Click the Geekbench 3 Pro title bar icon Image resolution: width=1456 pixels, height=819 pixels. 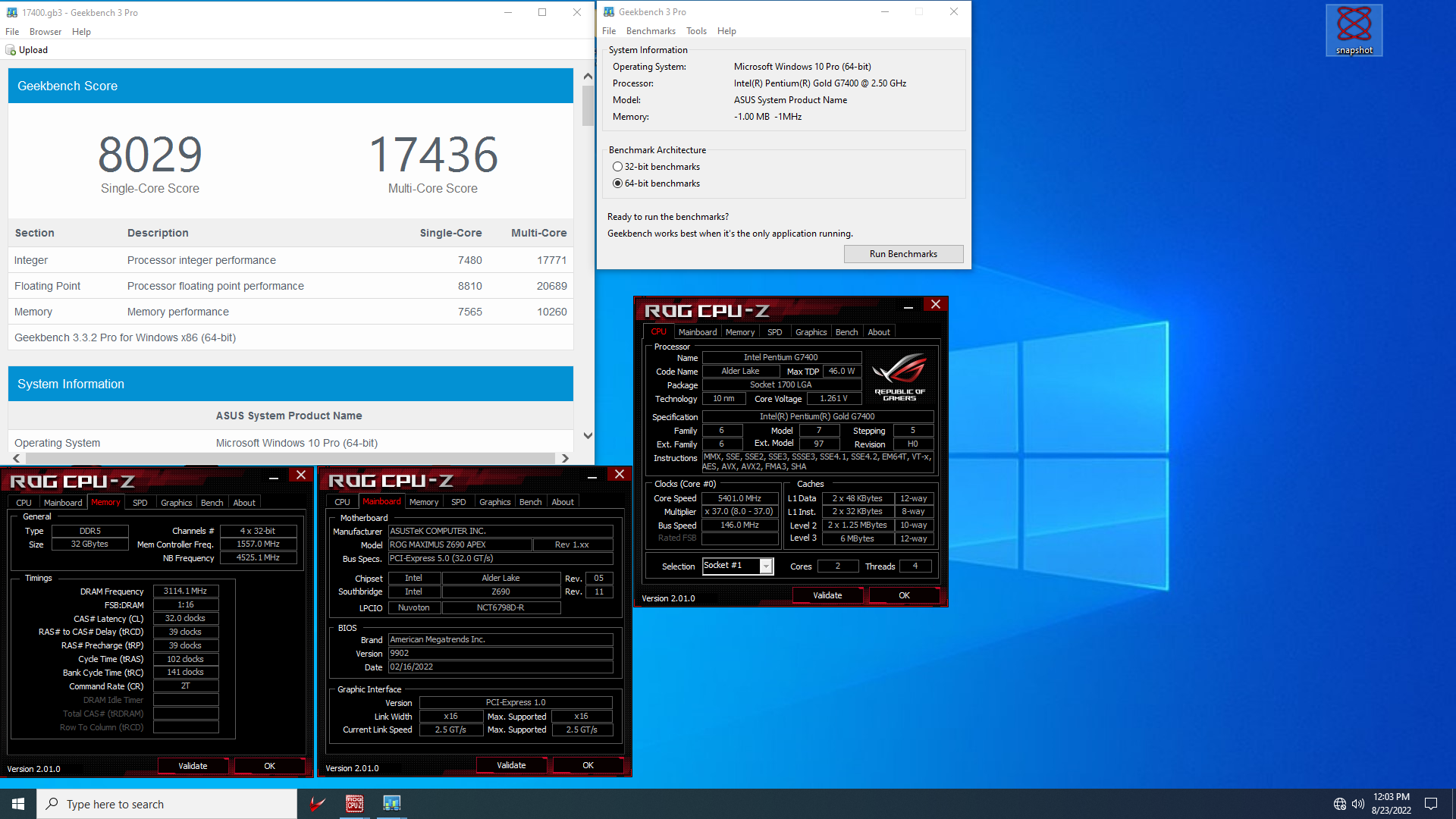[x=609, y=12]
